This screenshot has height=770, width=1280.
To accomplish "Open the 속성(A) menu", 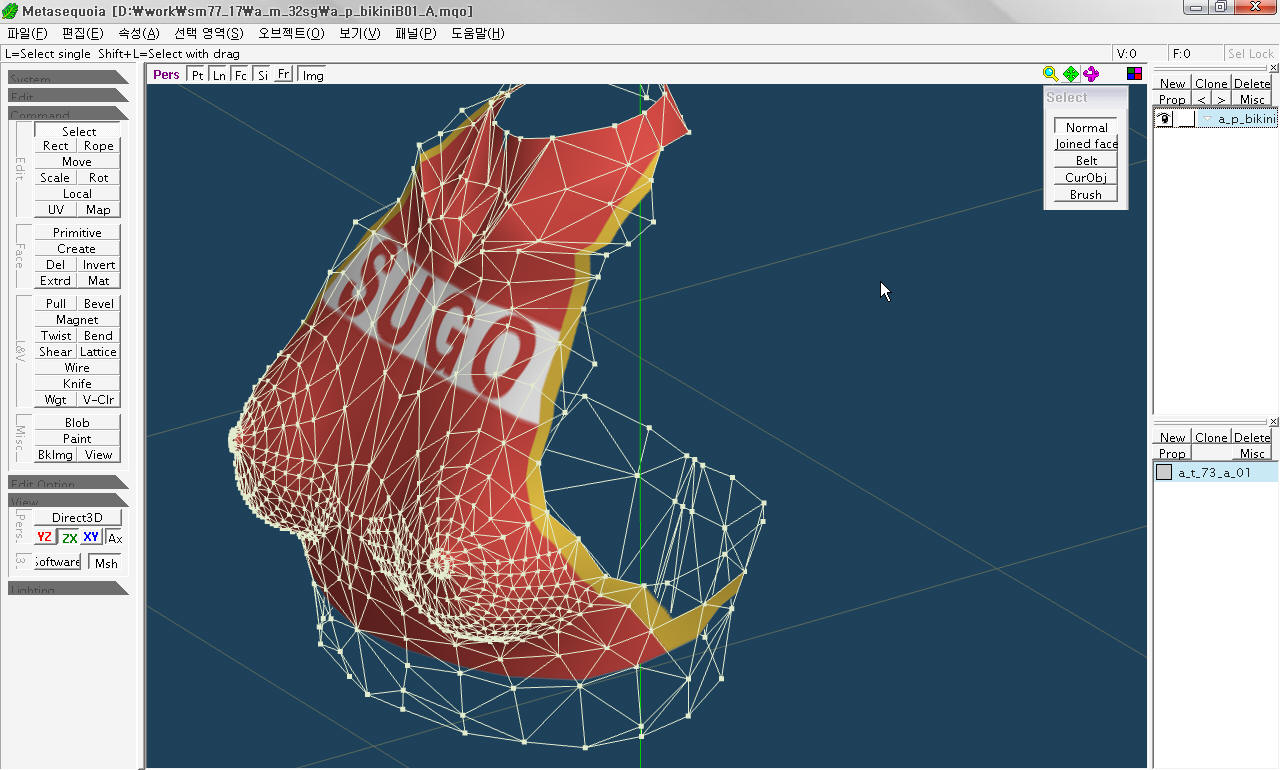I will pyautogui.click(x=139, y=33).
